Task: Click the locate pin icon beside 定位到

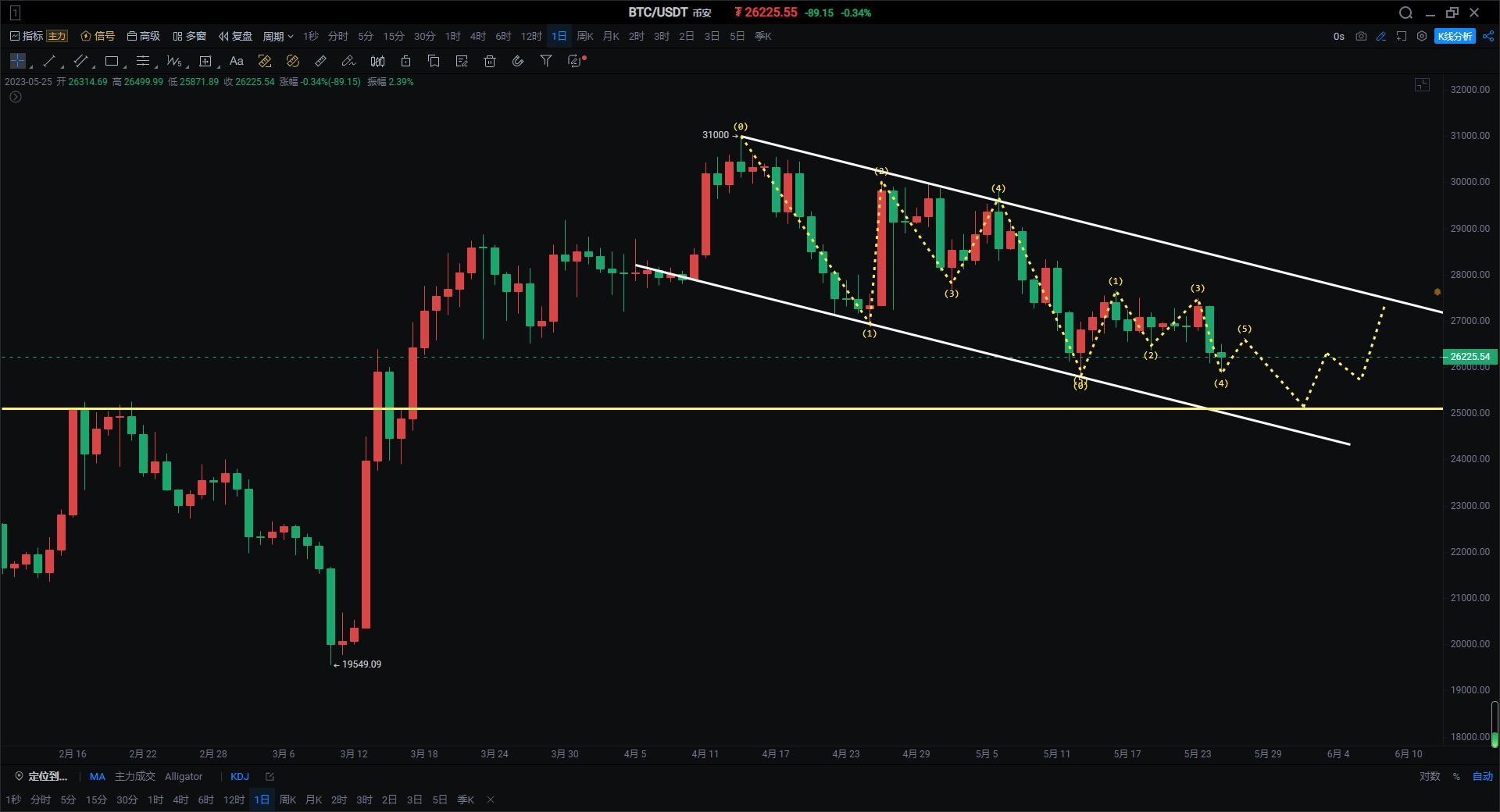Action: point(19,777)
